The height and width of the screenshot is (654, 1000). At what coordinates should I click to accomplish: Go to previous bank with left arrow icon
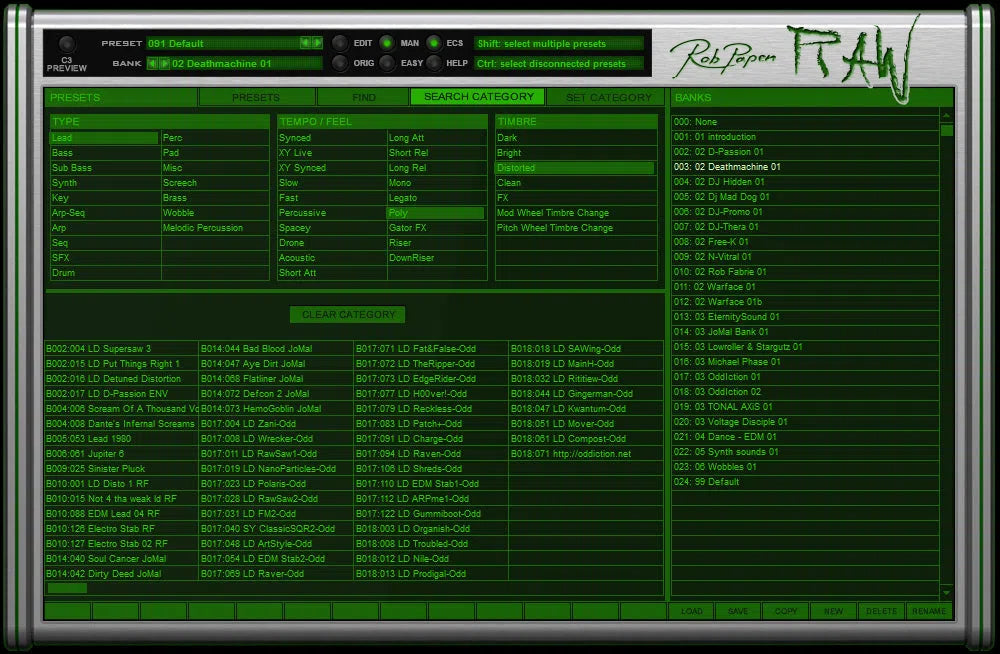point(151,61)
